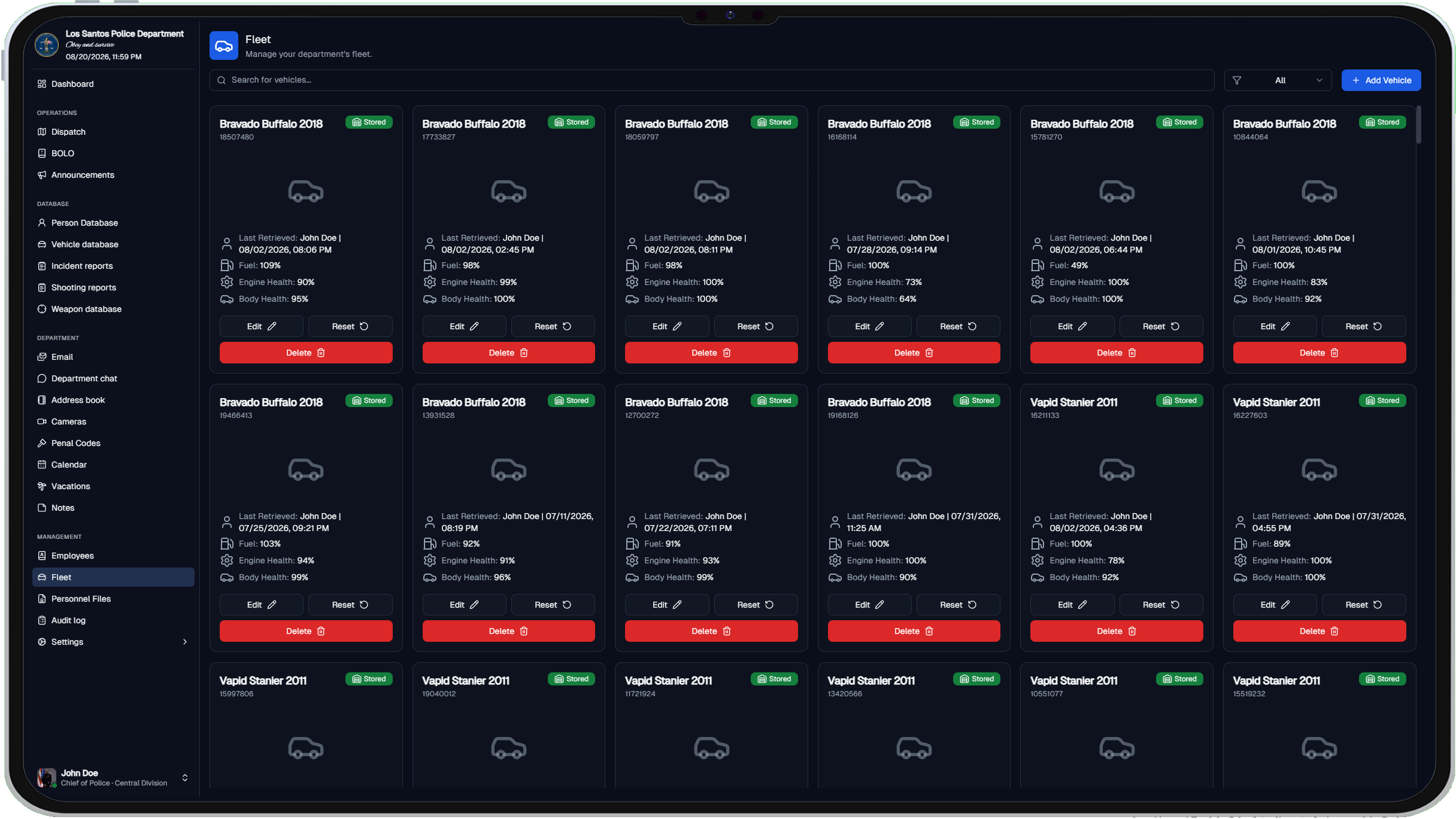Open Dispatch in the sidebar
Image resolution: width=1456 pixels, height=819 pixels.
coord(113,132)
